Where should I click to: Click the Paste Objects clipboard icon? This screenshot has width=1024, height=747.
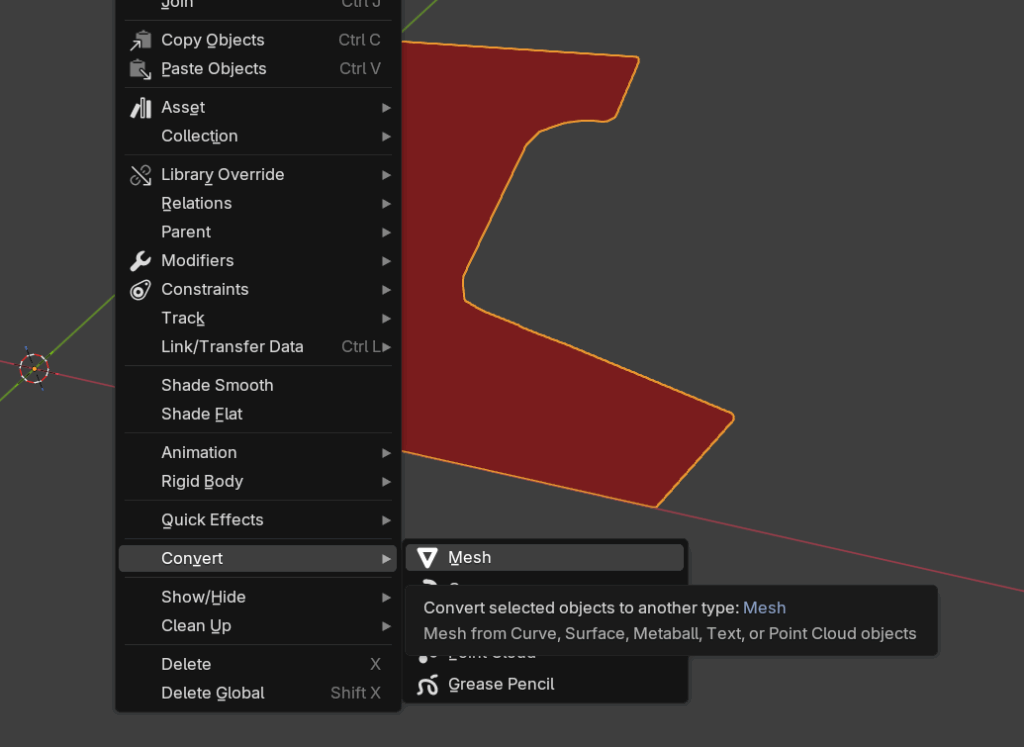pos(140,70)
